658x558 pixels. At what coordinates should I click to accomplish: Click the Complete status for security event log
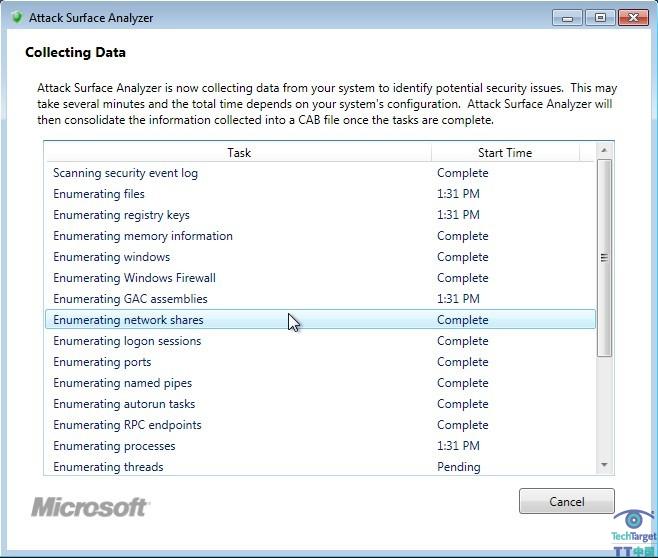point(462,173)
